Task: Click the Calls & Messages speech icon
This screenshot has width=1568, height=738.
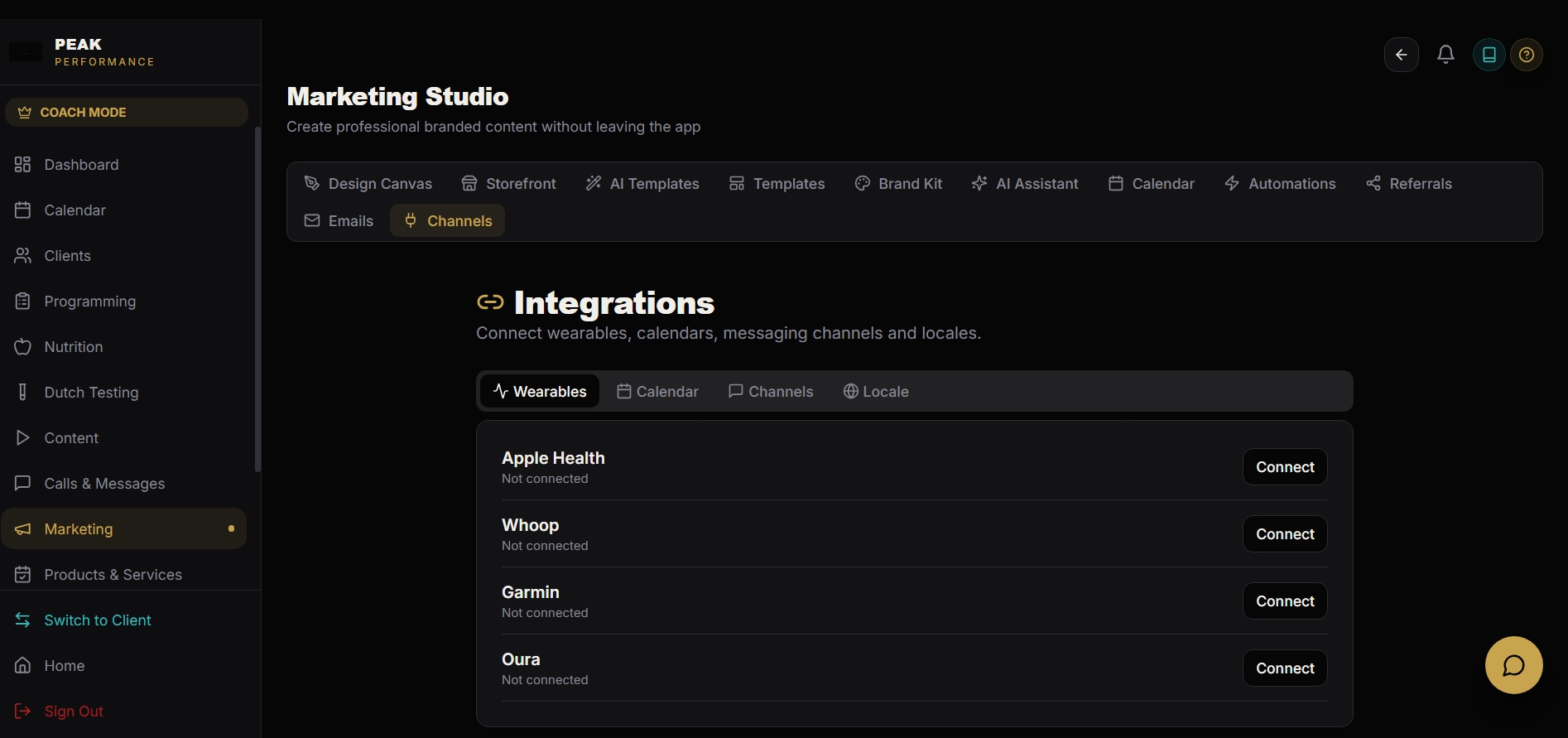Action: tap(23, 484)
